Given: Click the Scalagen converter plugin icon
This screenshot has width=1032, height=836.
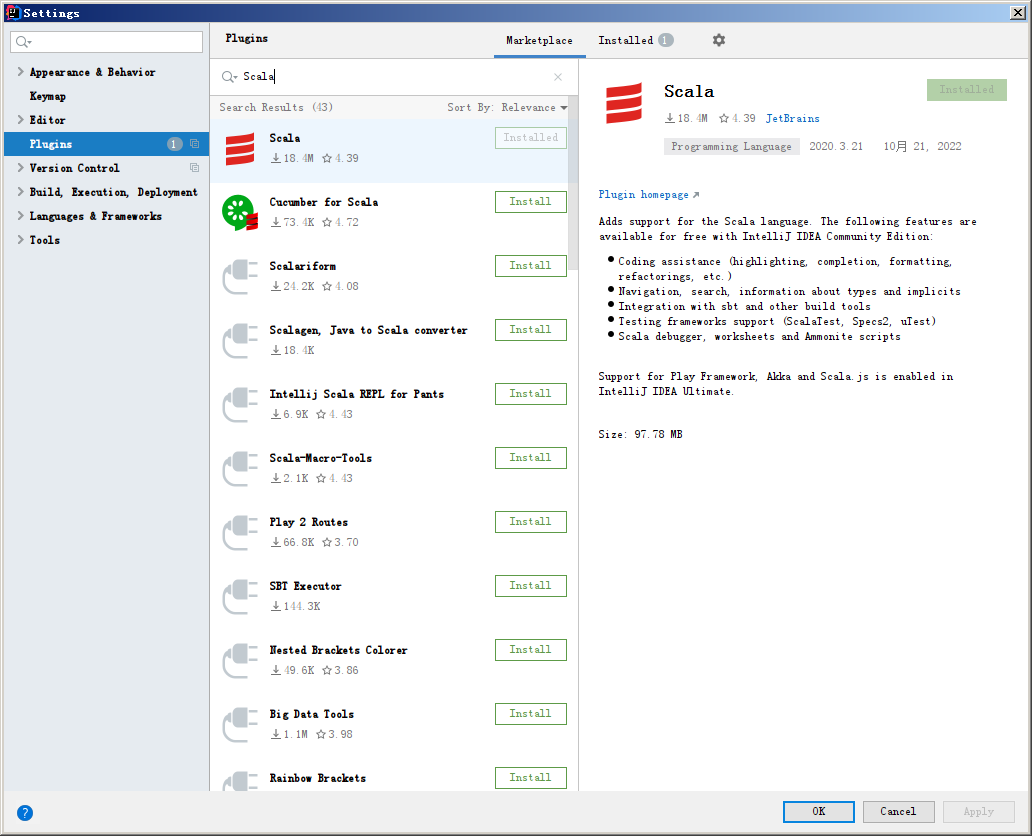Looking at the screenshot, I should tap(240, 340).
